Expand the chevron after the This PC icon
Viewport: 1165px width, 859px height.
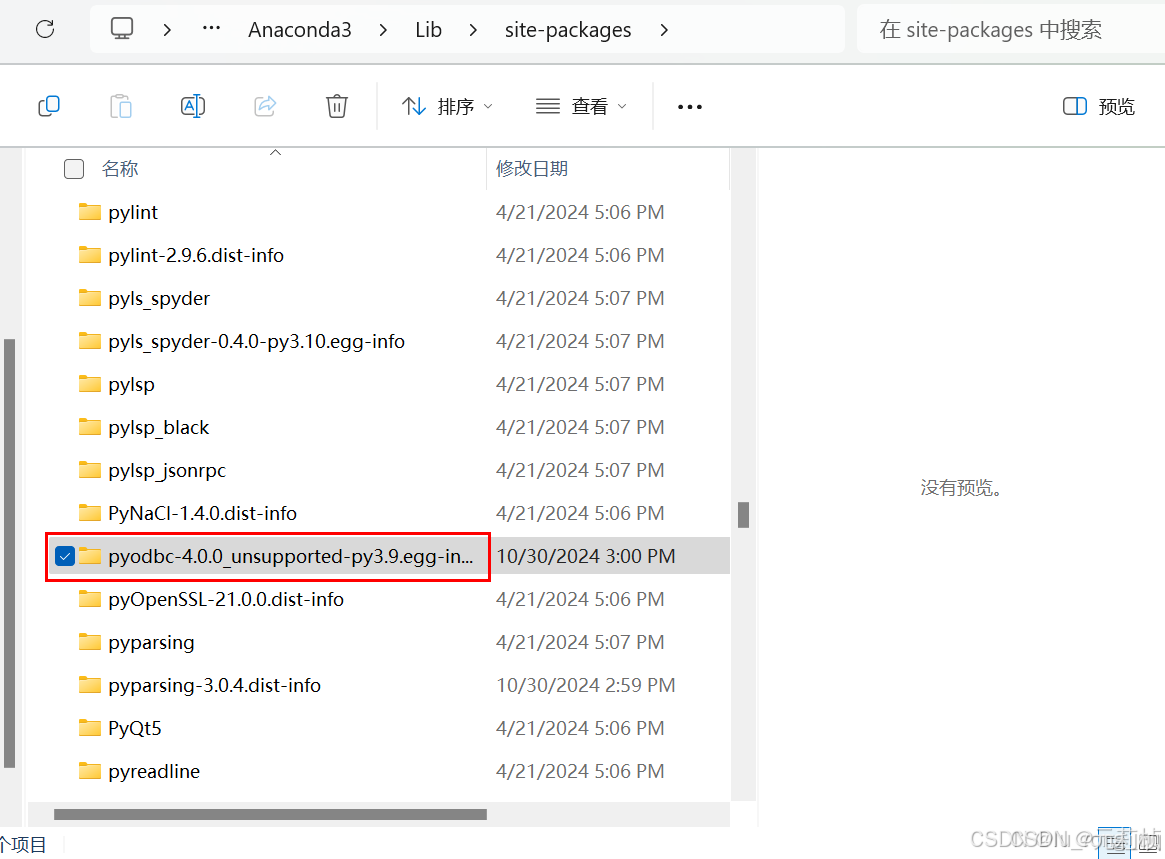tap(167, 30)
